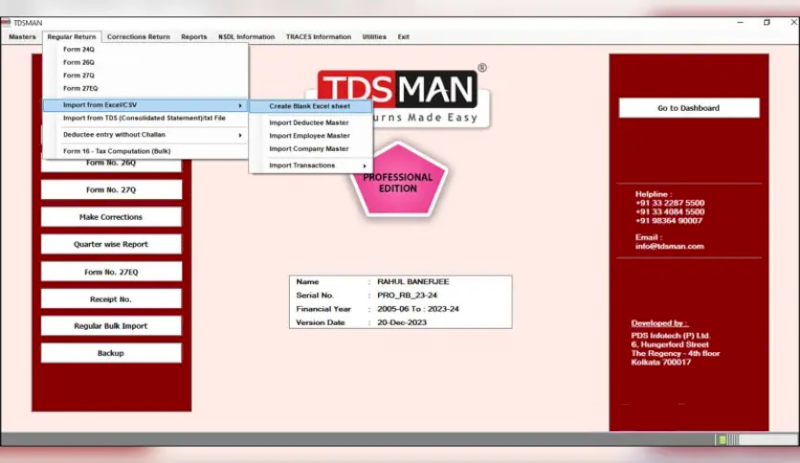Choose Create Blank Excel sheet
Viewport: 800px width, 463px height.
pos(311,106)
